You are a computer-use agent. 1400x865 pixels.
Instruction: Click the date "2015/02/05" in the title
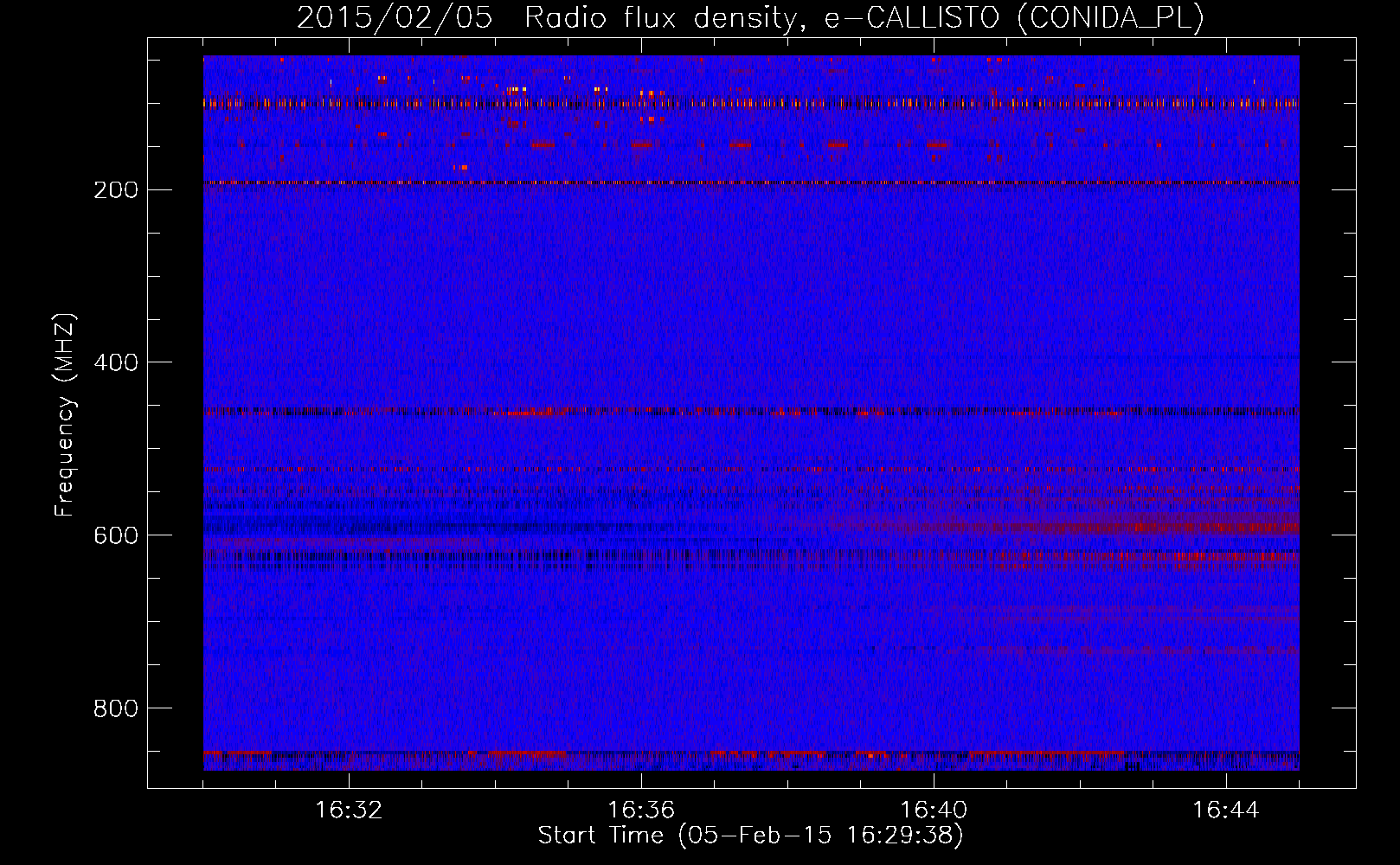pos(395,18)
